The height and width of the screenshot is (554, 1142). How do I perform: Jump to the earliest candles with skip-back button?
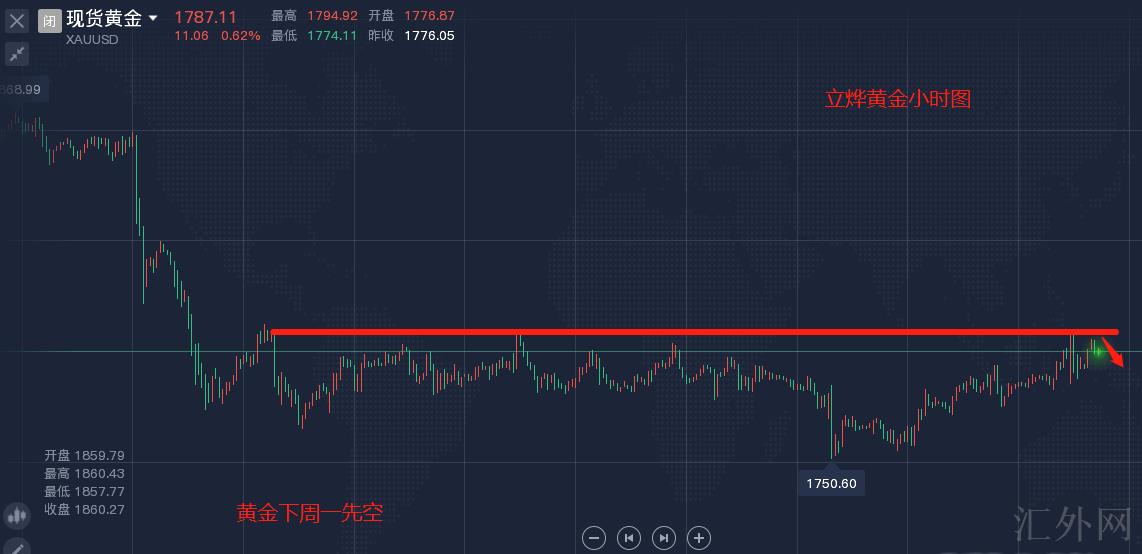[629, 538]
